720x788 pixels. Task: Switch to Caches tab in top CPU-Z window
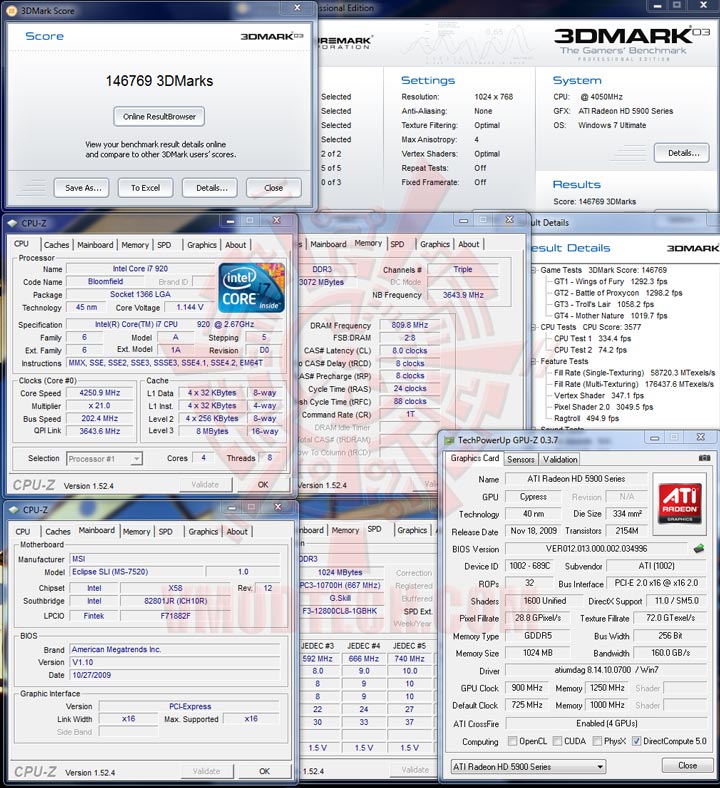[56, 245]
